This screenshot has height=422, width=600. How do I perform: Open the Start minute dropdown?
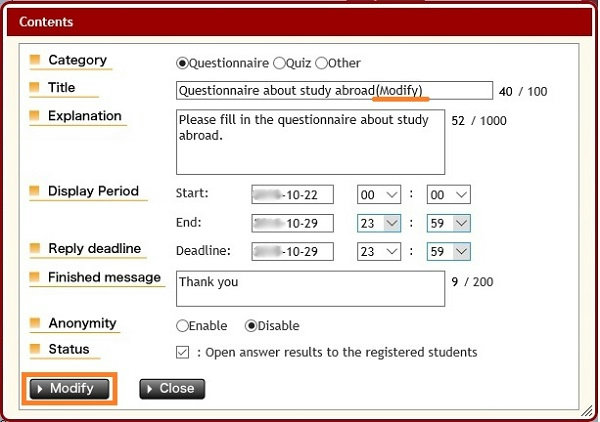click(448, 194)
